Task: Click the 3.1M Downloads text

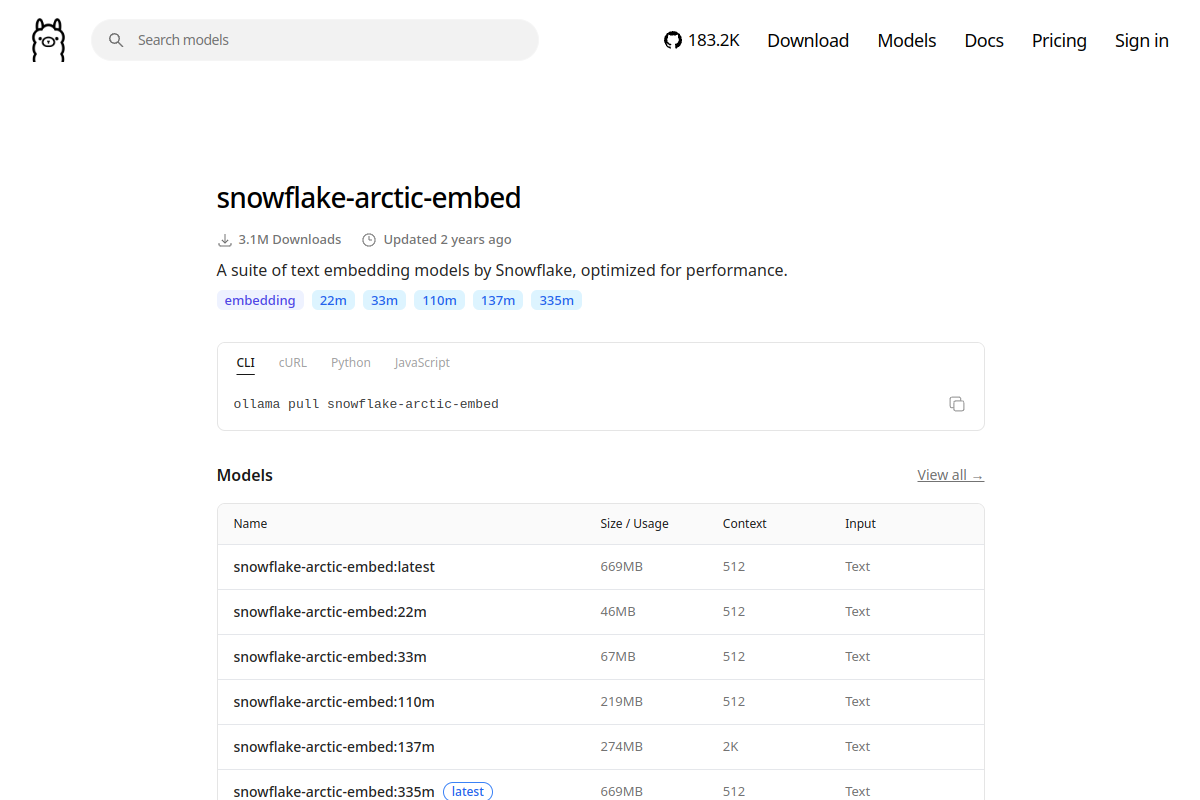Action: pyautogui.click(x=290, y=240)
